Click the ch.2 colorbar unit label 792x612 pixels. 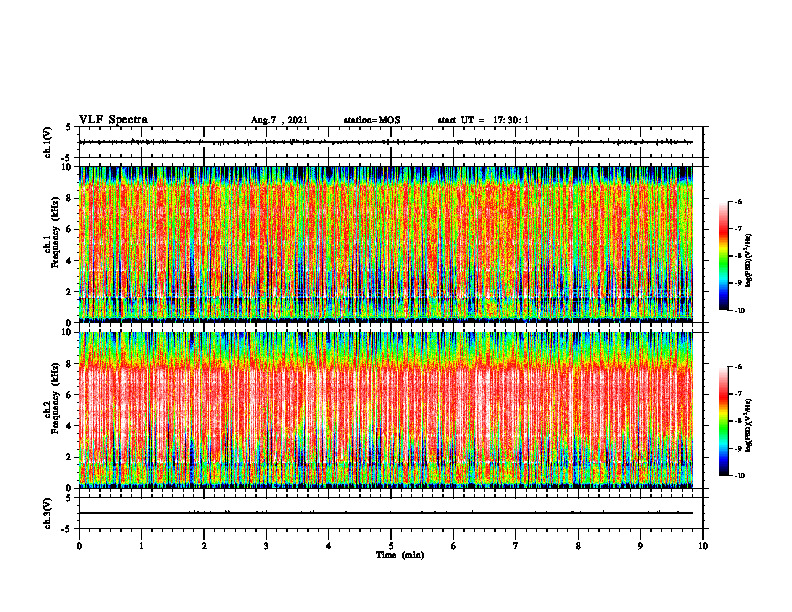point(749,425)
